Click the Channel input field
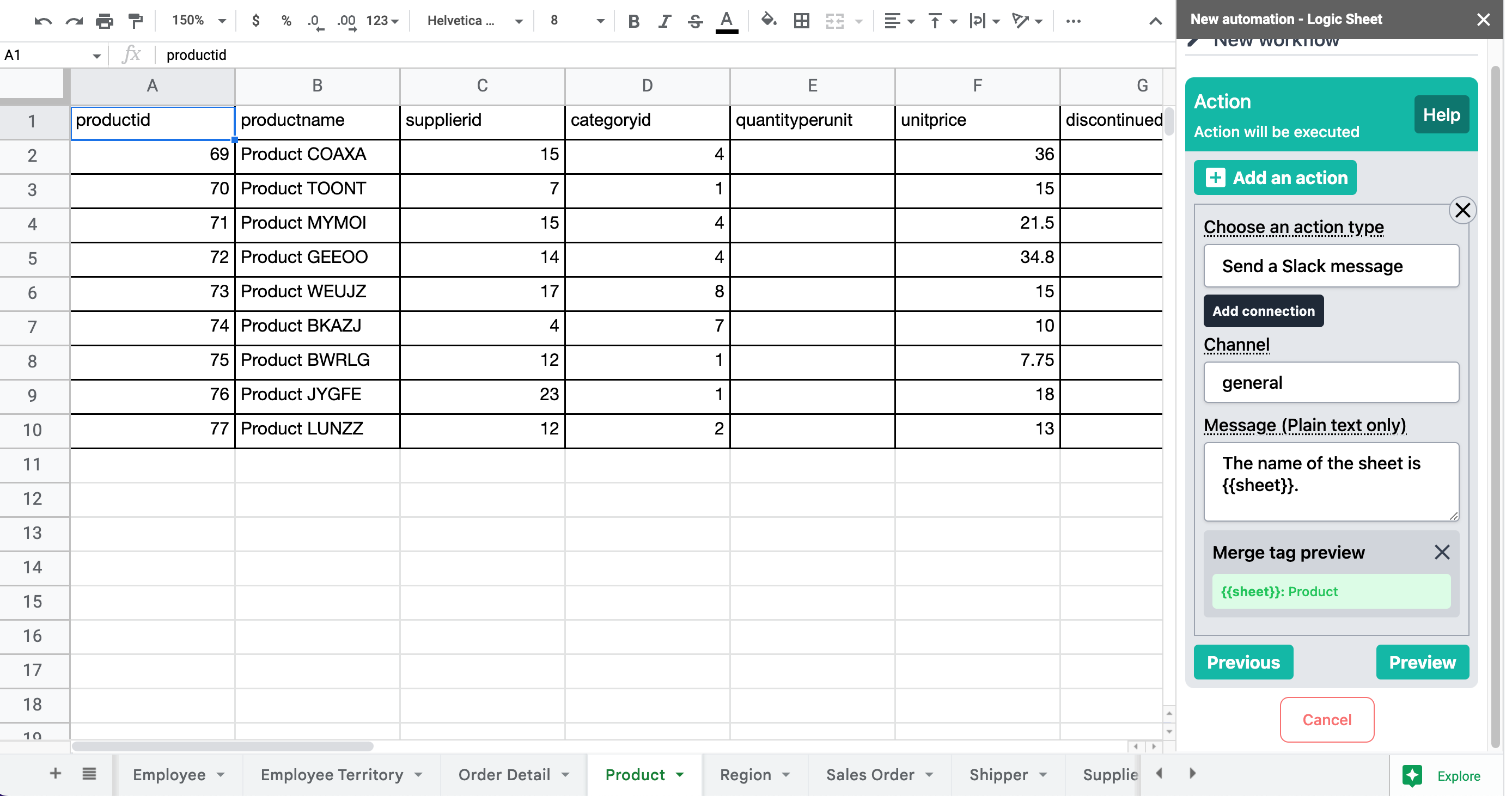 pos(1331,382)
